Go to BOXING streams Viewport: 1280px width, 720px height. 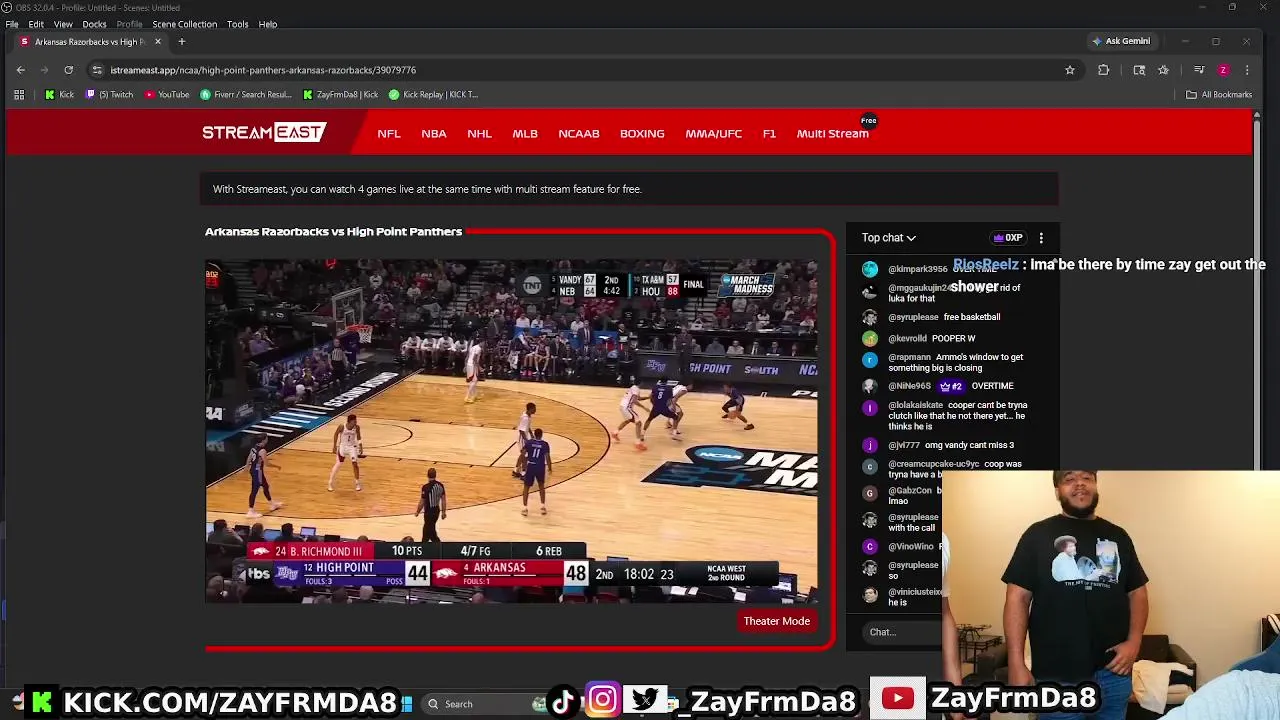(x=642, y=133)
